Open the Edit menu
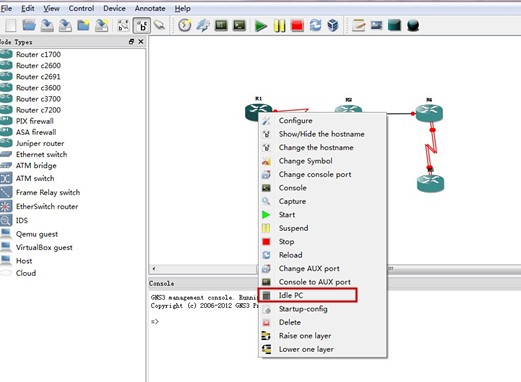The height and width of the screenshot is (382, 521). point(28,8)
